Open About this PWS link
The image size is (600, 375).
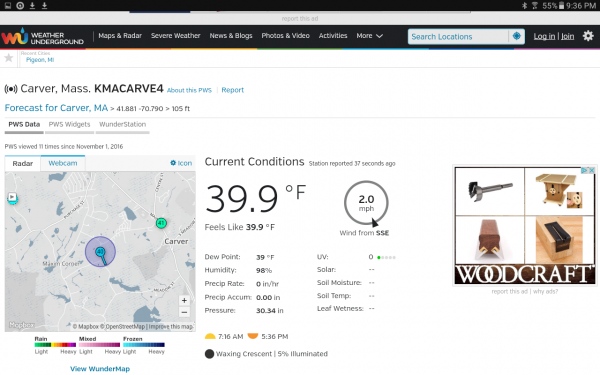[x=189, y=90]
